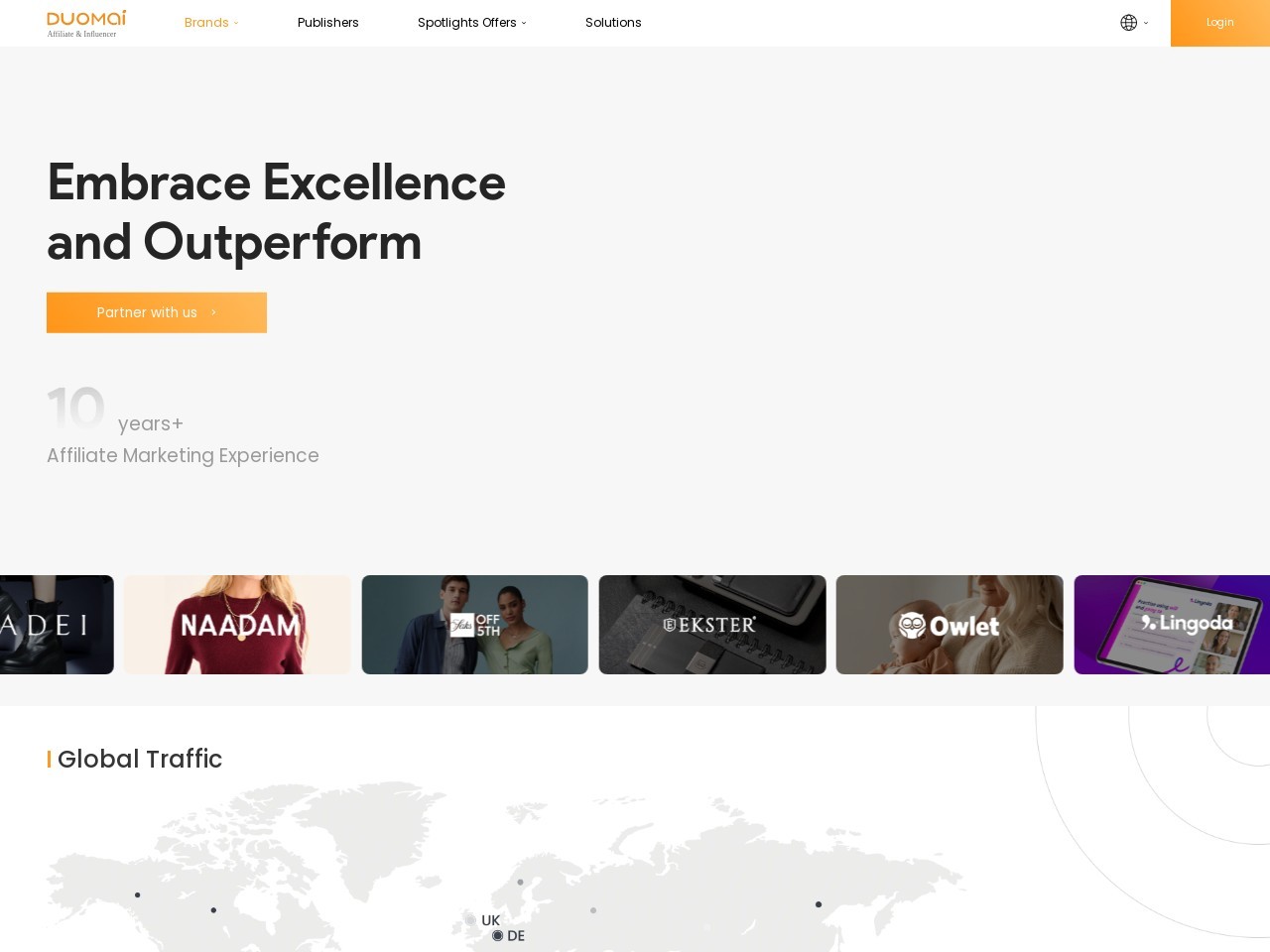This screenshot has height=952, width=1270.
Task: Expand the Spotlights Offers dropdown
Action: click(471, 23)
